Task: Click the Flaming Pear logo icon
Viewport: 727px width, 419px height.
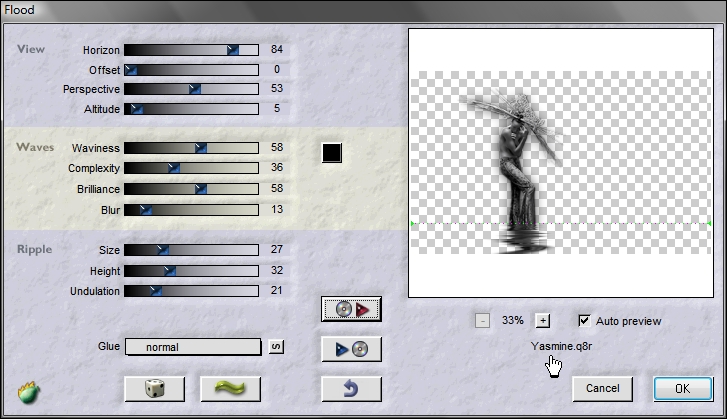Action: click(x=29, y=392)
